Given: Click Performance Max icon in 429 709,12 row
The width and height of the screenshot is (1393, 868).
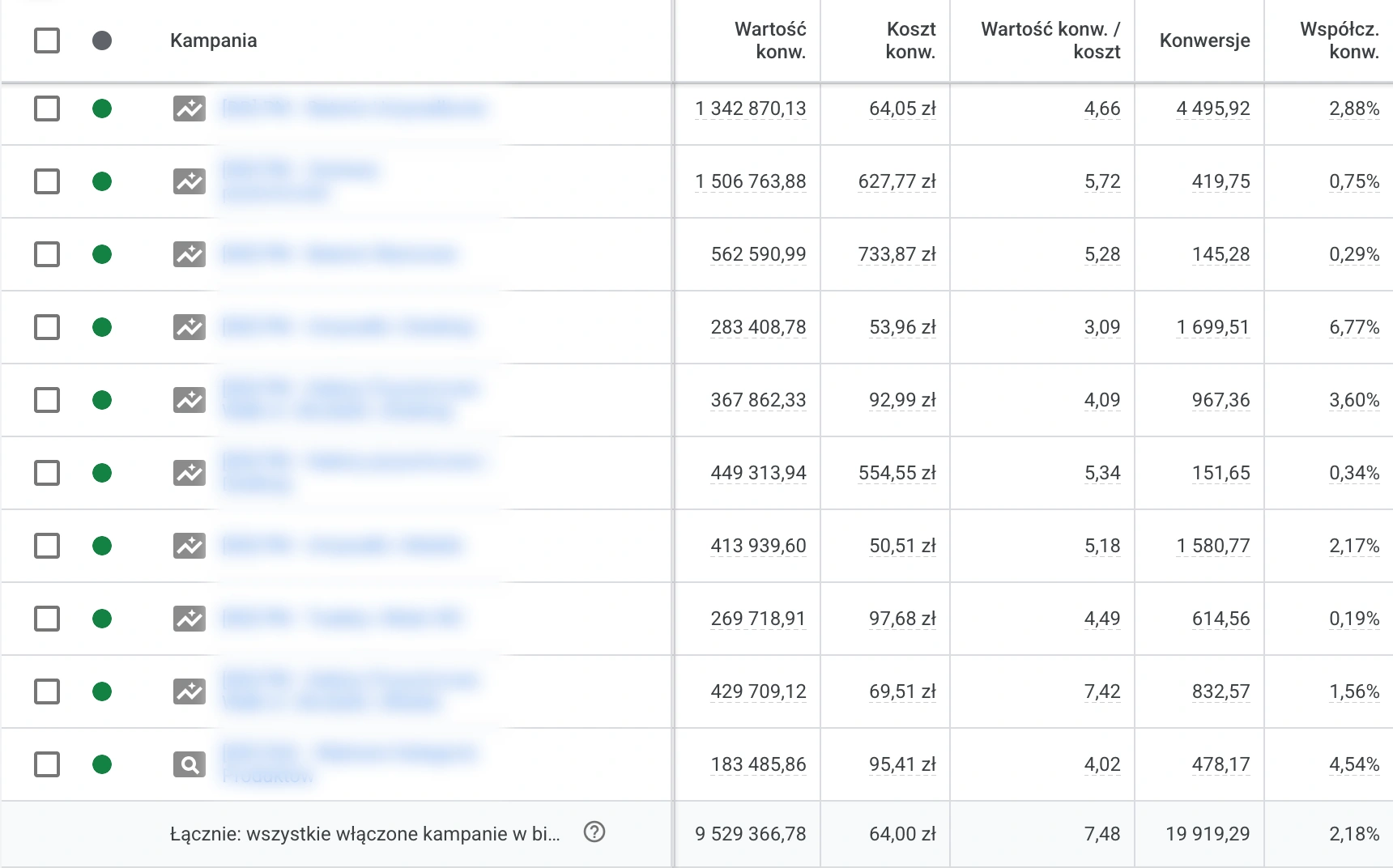Looking at the screenshot, I should 190,691.
